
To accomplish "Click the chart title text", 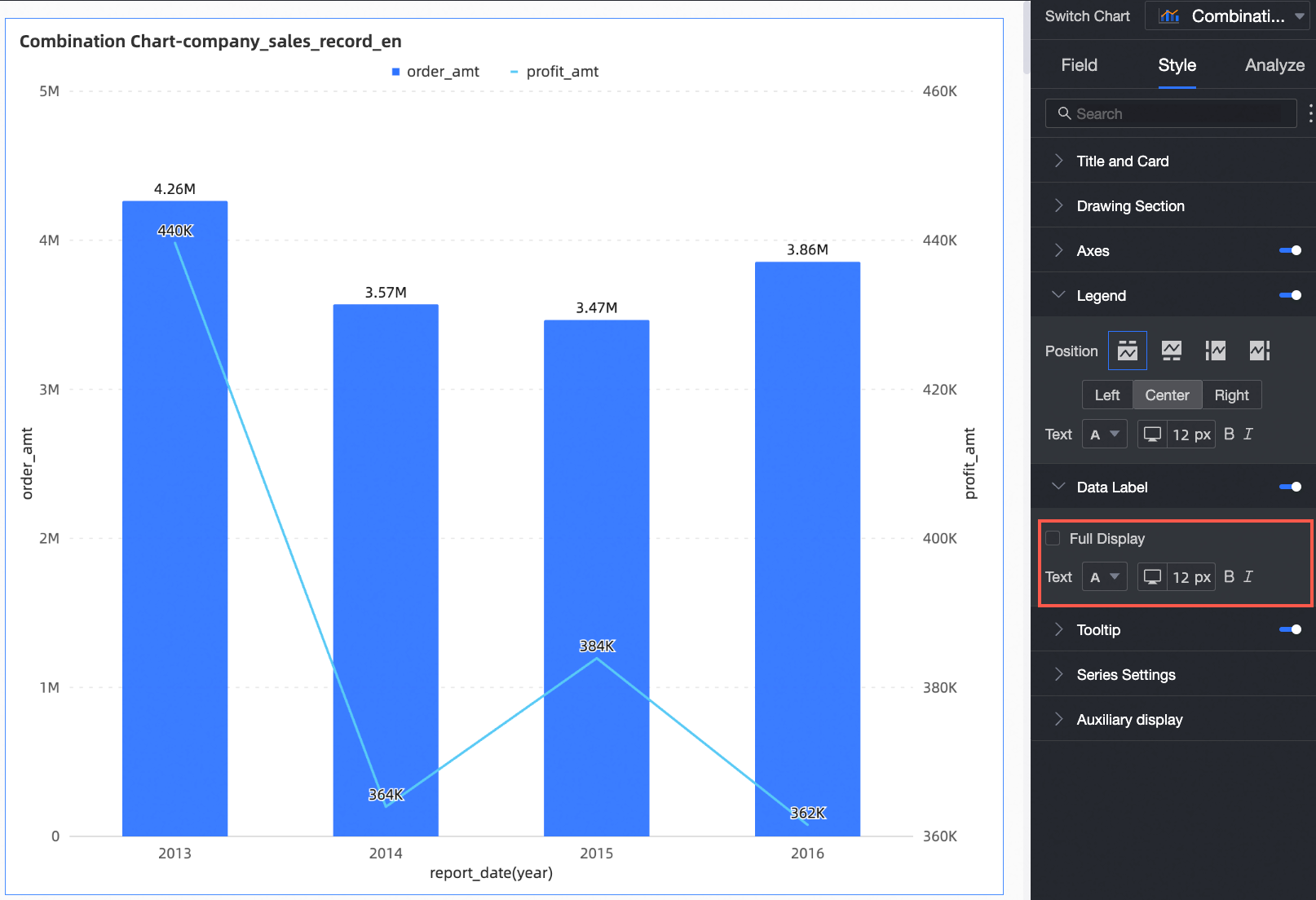I will coord(210,42).
